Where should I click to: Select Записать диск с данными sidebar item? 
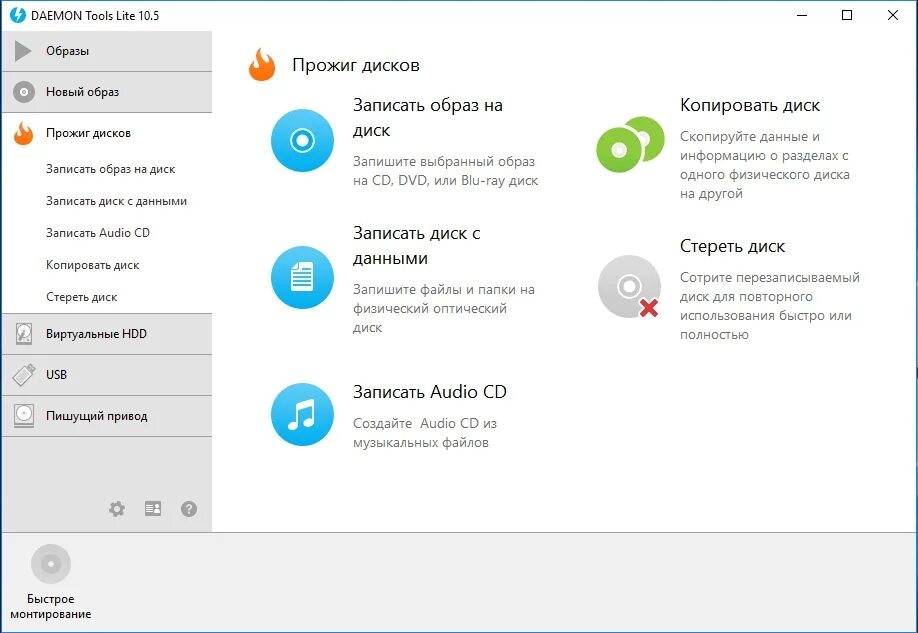point(116,201)
